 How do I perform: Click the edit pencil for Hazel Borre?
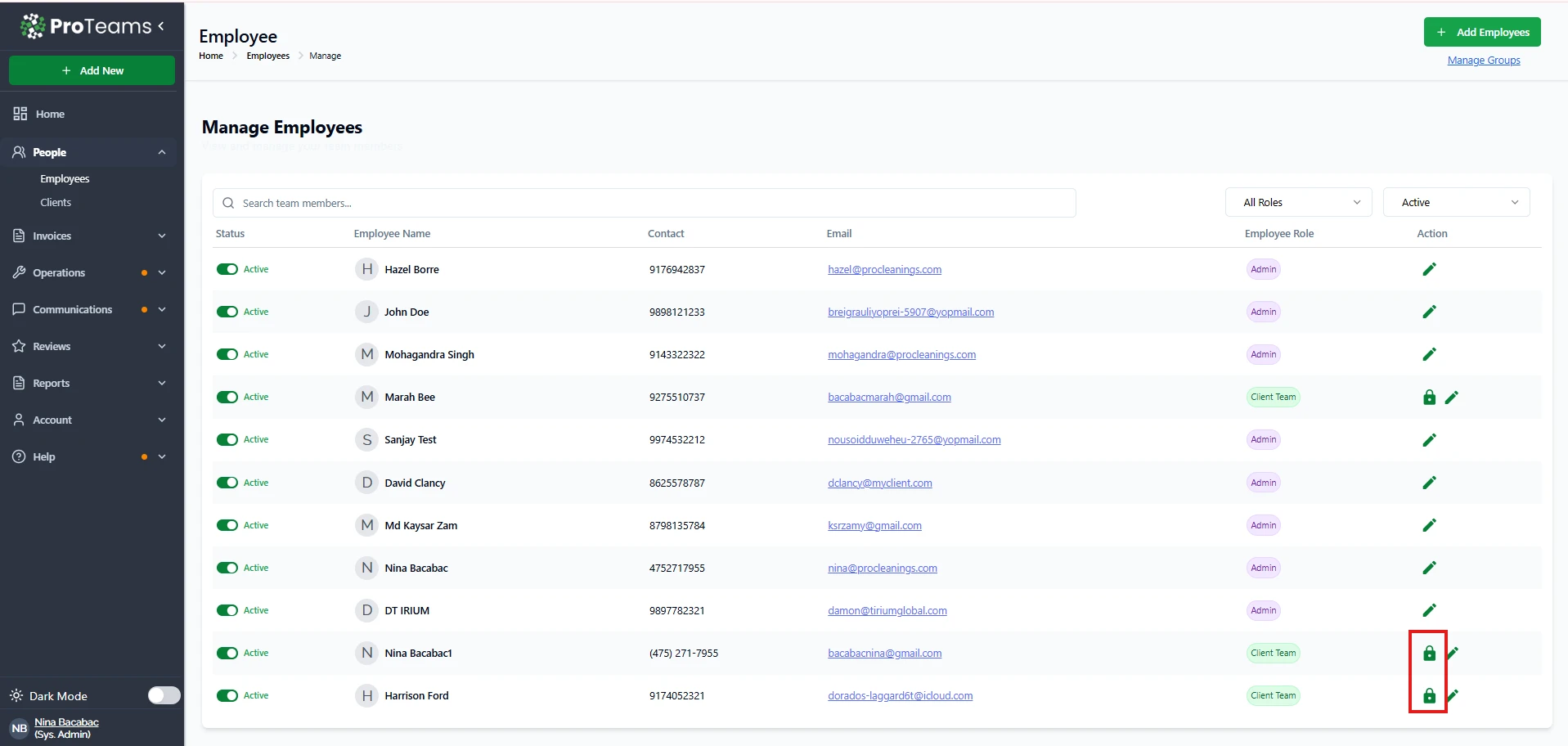[1429, 269]
